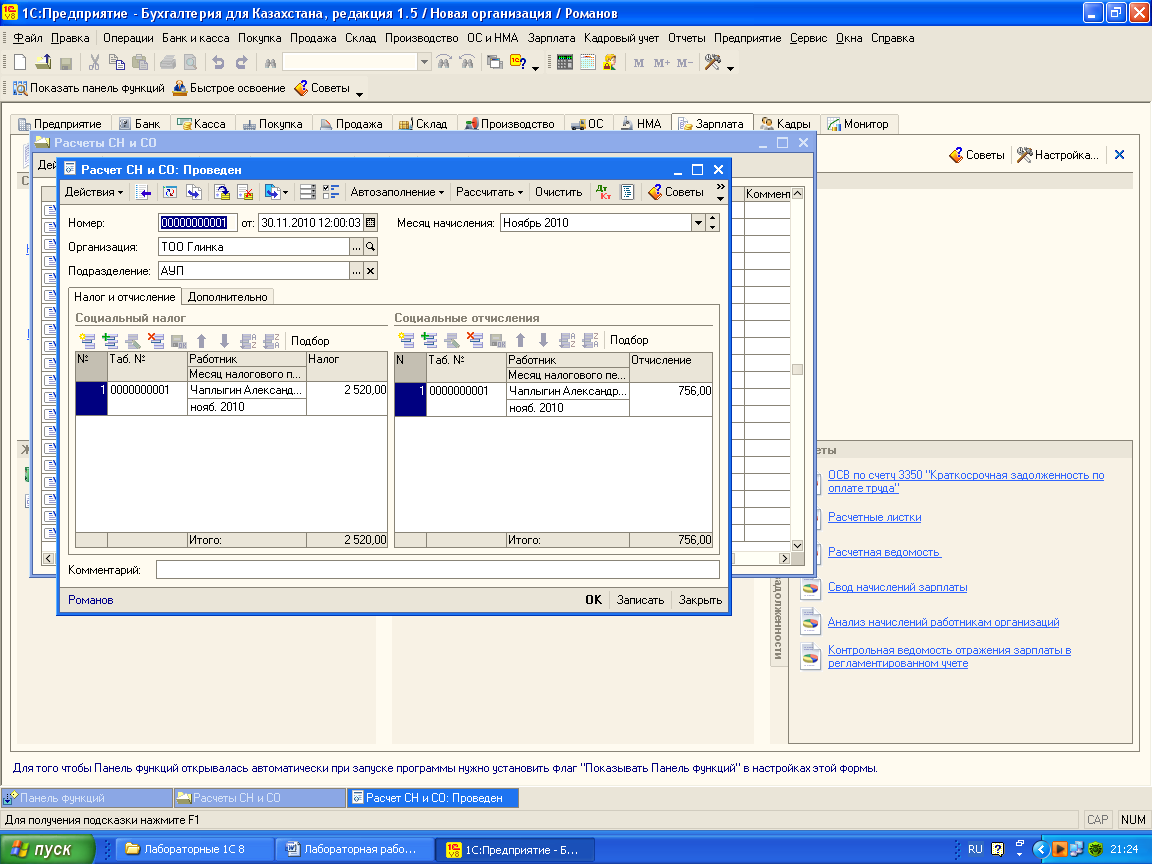Sort ascending icon in Социальный налог table
This screenshot has width=1152, height=864.
point(248,341)
